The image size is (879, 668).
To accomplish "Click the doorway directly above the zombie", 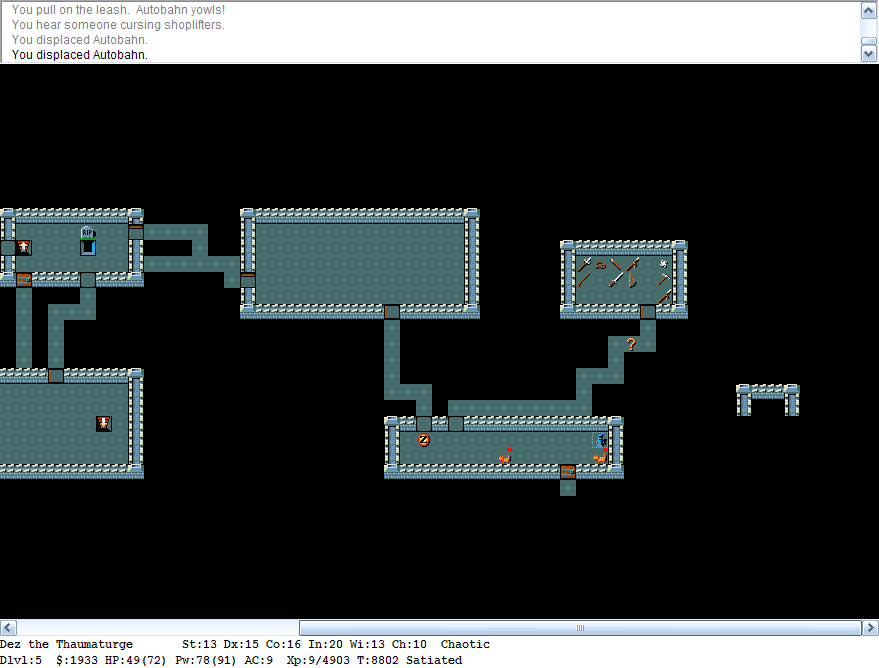I will pyautogui.click(x=424, y=424).
